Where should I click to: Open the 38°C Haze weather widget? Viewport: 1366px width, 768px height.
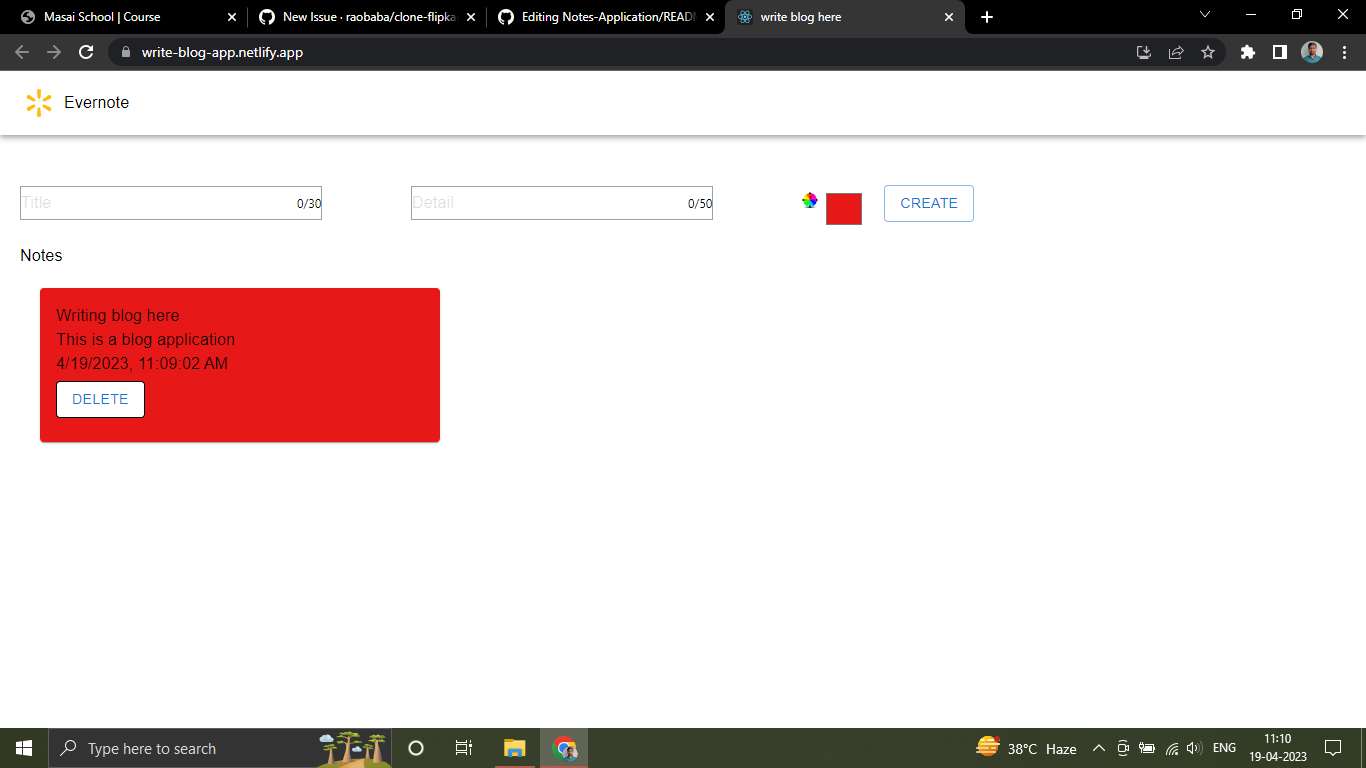(x=1027, y=748)
